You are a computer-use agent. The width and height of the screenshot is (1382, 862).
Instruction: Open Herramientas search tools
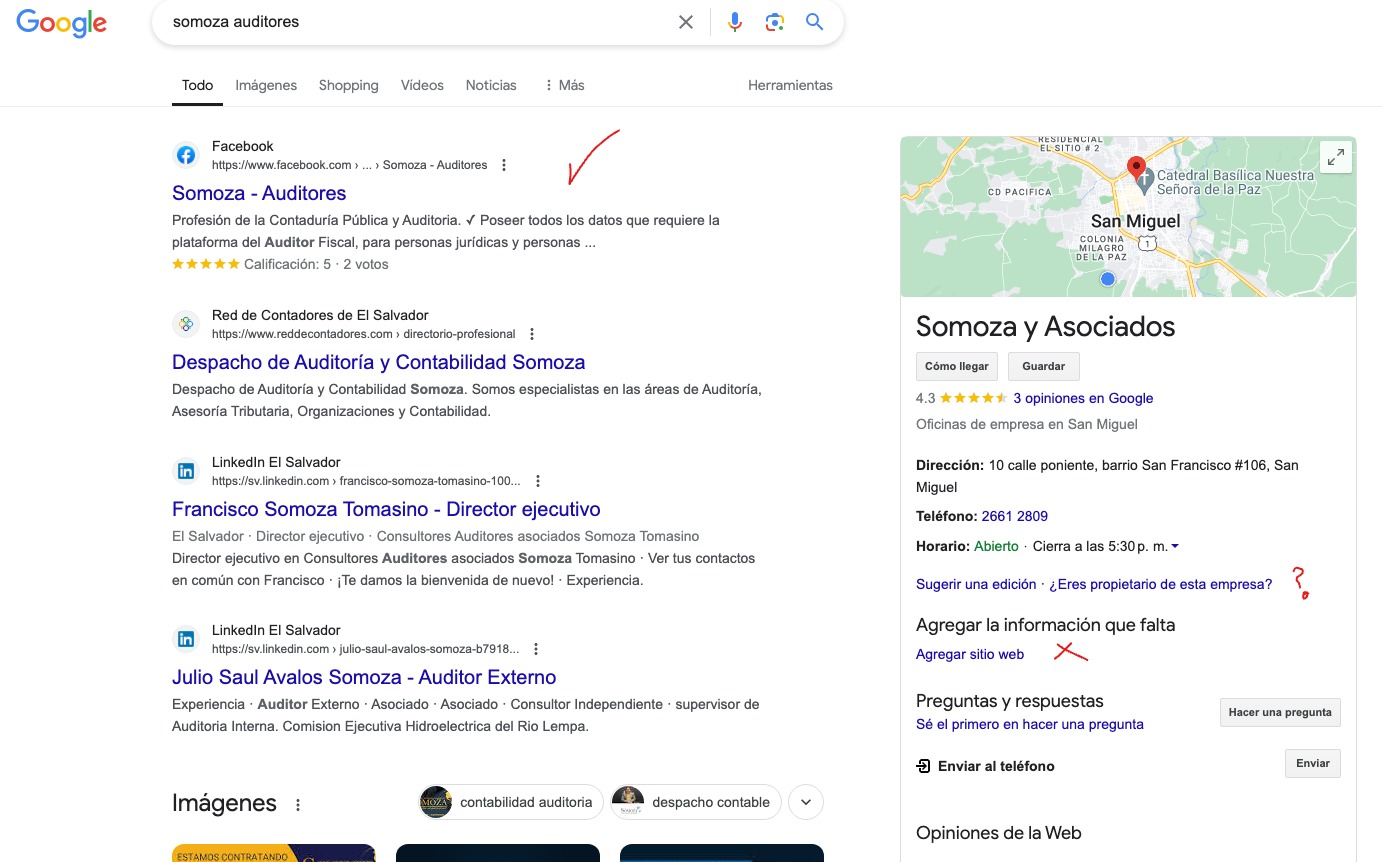(790, 85)
